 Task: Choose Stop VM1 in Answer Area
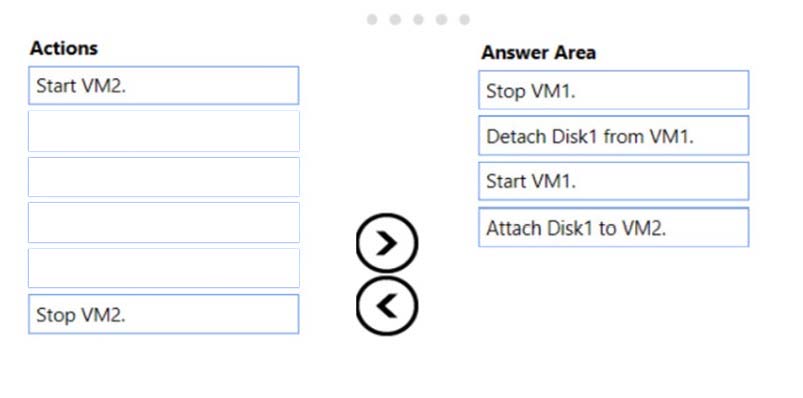tap(614, 90)
